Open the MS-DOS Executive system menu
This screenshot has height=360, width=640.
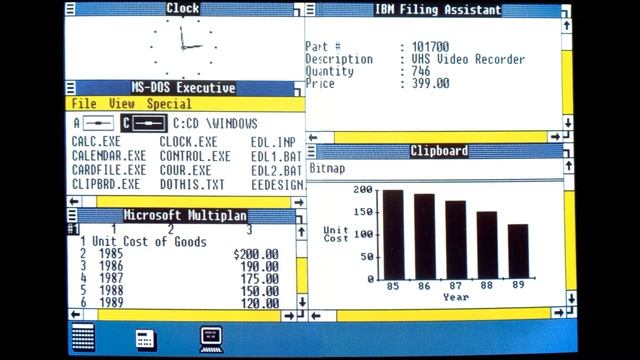[71, 88]
